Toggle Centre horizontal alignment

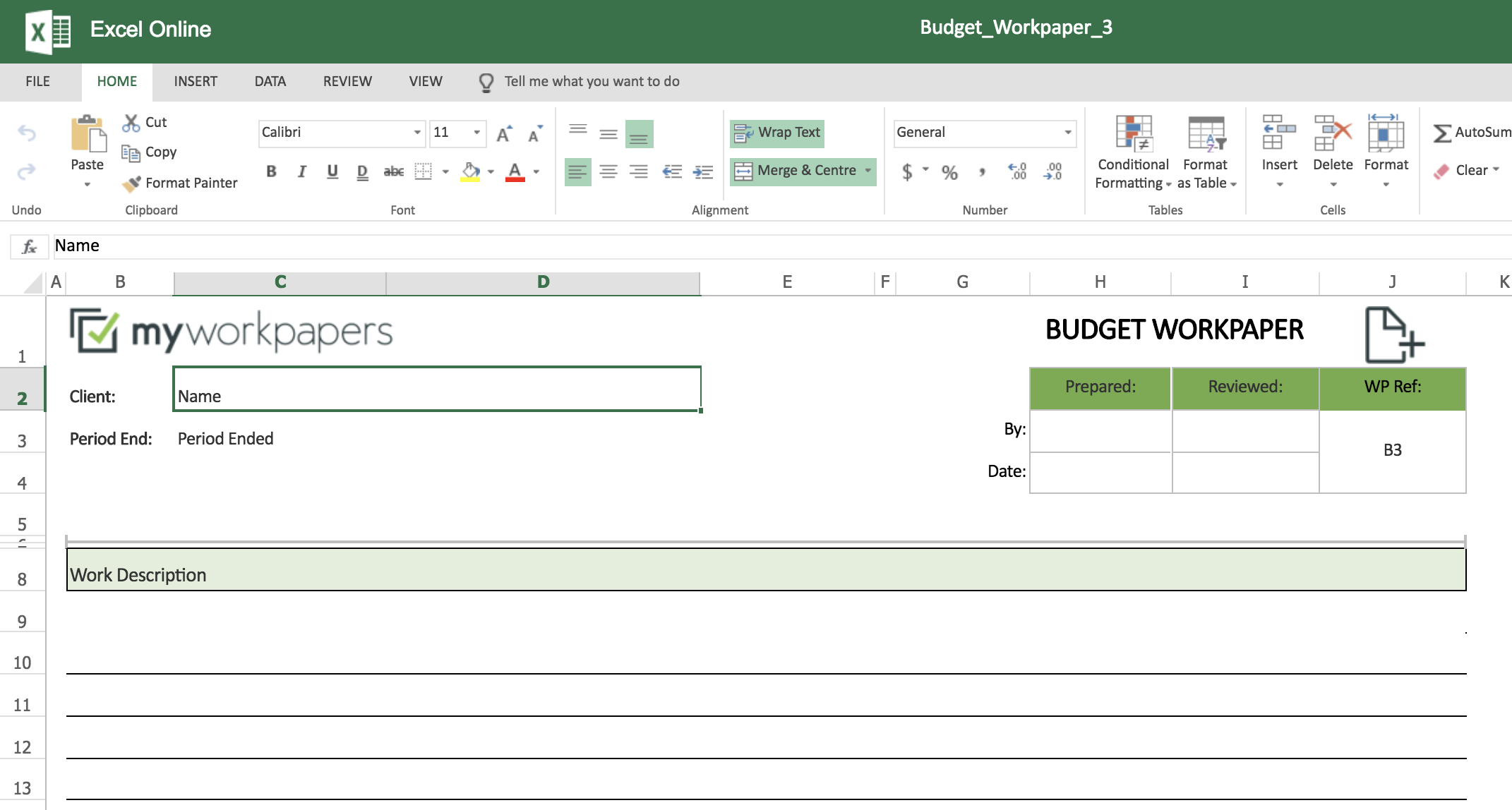(608, 171)
